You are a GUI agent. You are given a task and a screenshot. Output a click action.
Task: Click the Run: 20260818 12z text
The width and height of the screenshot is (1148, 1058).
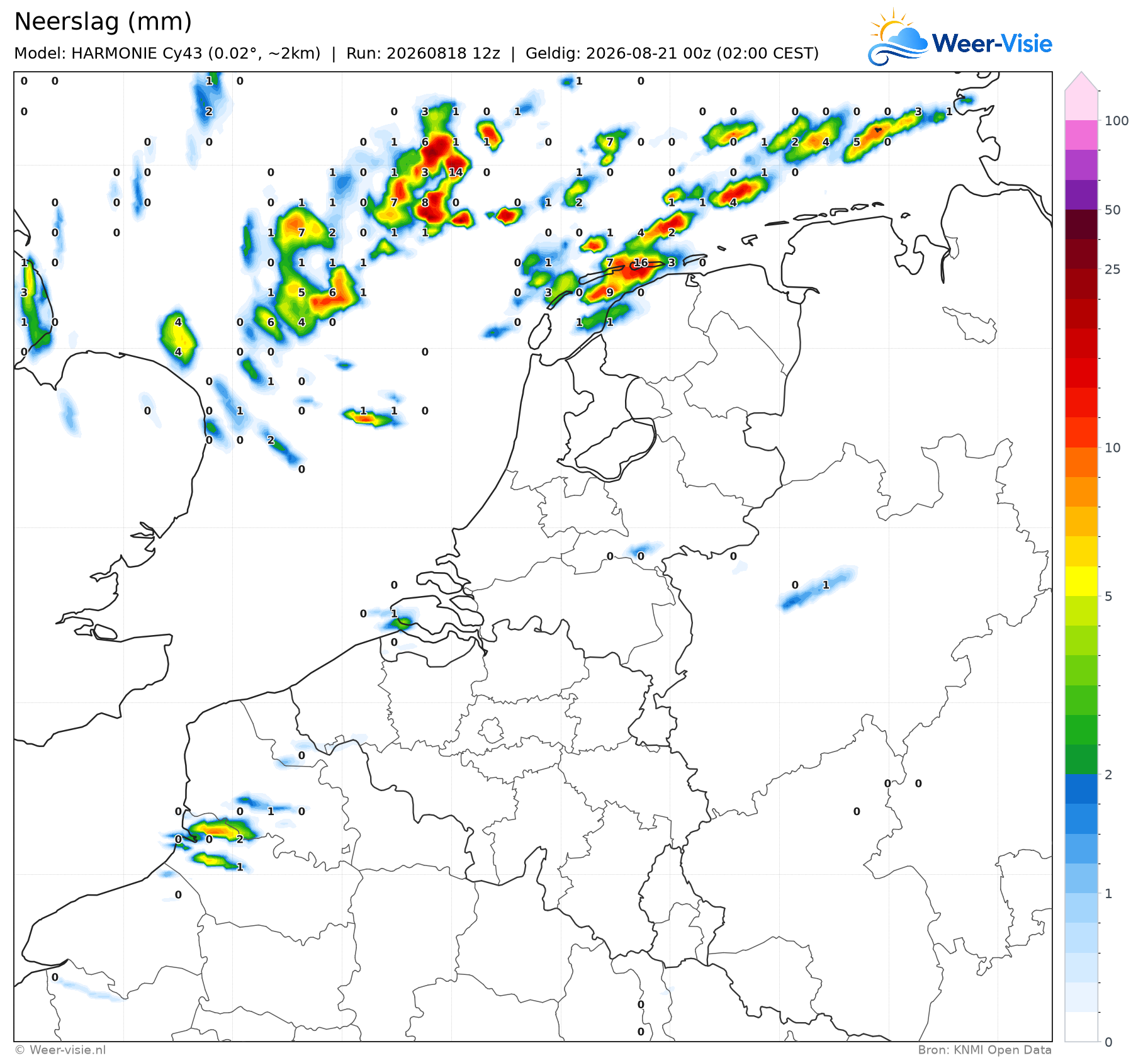coord(423,53)
